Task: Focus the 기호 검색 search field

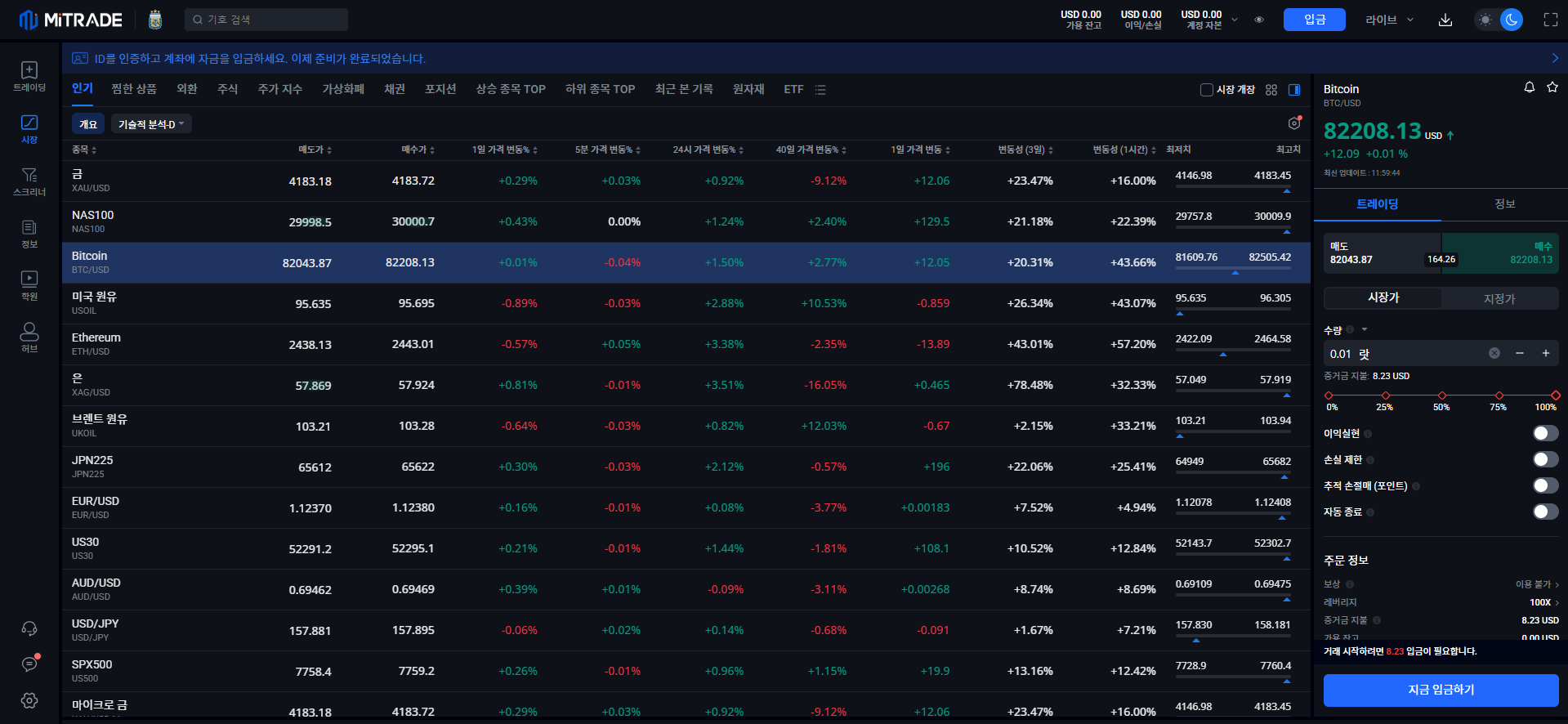Action: click(x=266, y=20)
